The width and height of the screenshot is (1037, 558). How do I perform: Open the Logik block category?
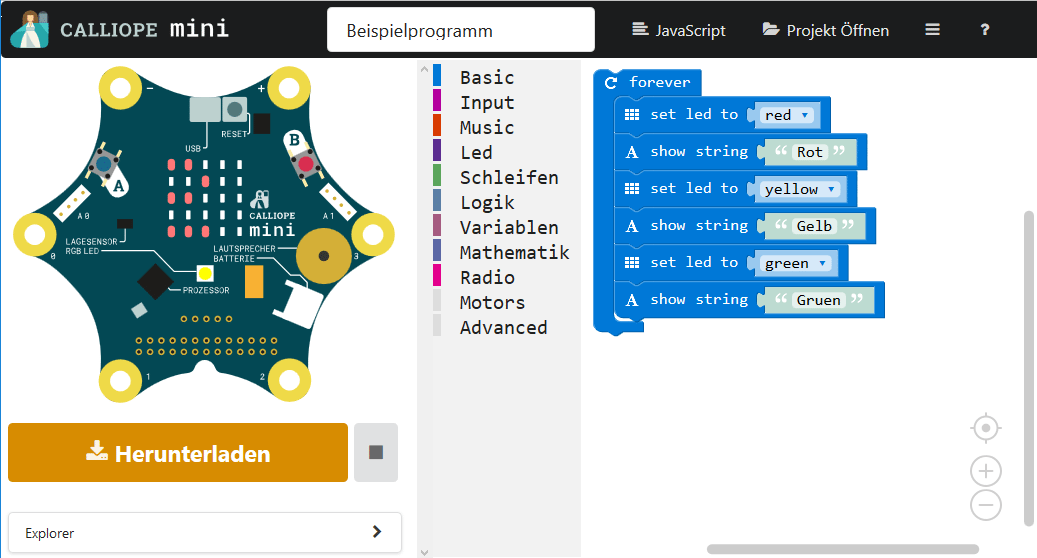click(487, 203)
